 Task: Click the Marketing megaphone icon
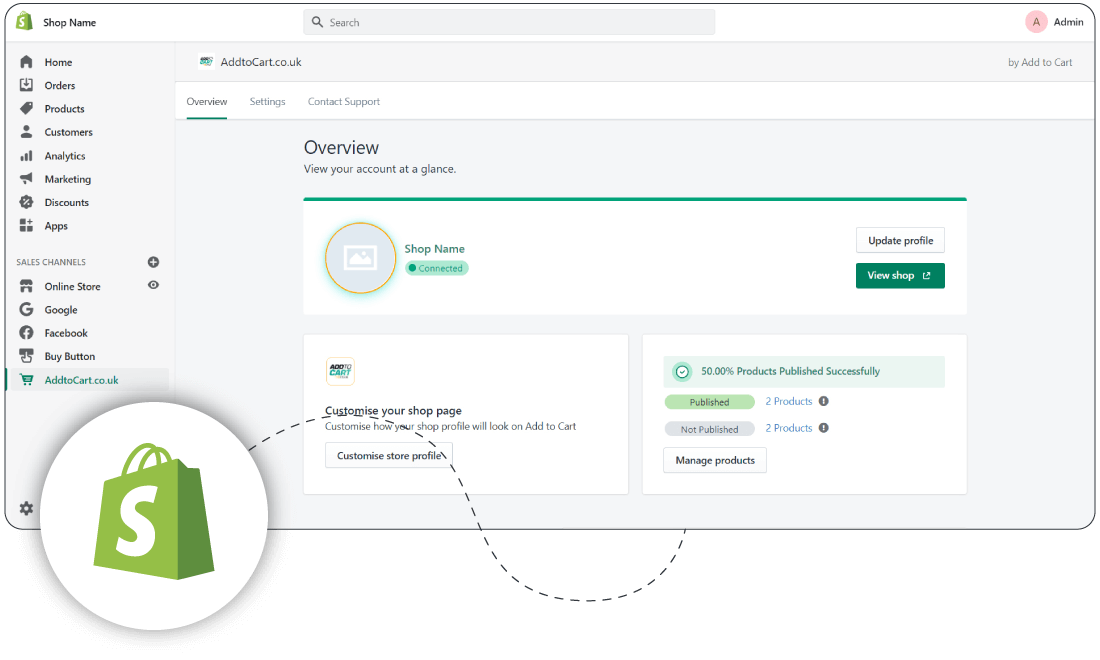click(x=26, y=178)
